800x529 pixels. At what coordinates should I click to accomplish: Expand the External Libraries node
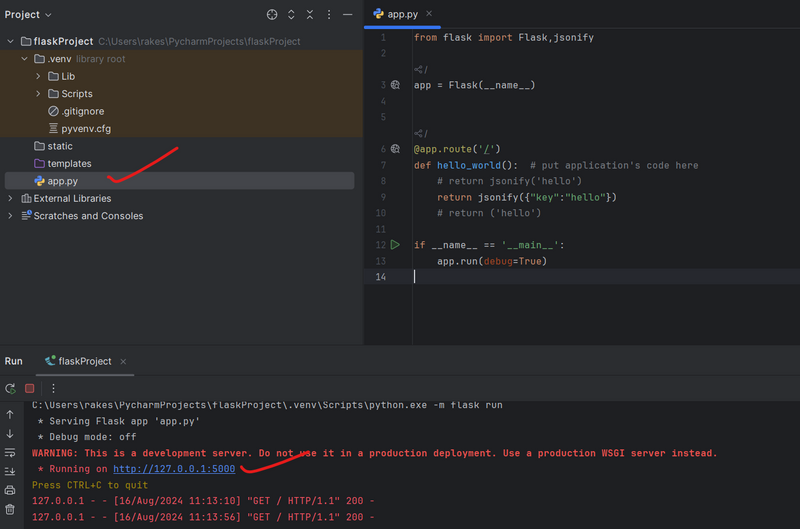11,198
